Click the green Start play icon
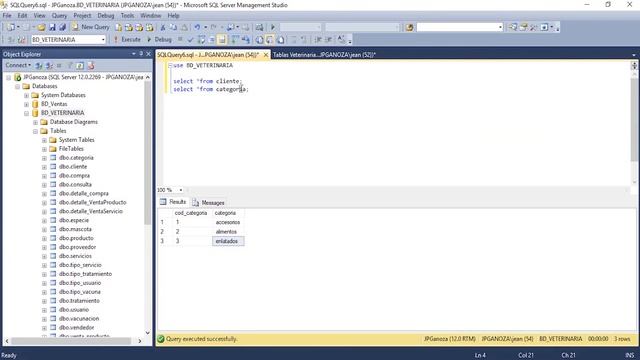The width and height of the screenshot is (640, 360). click(273, 27)
